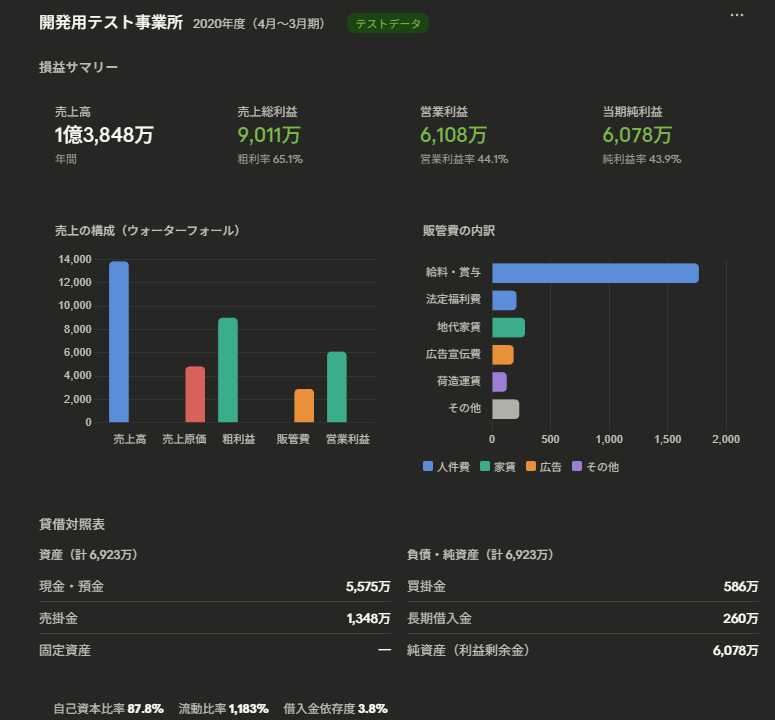Viewport: 775px width, 720px height.
Task: Toggle the 家賃 legend item
Action: pyautogui.click(x=497, y=467)
